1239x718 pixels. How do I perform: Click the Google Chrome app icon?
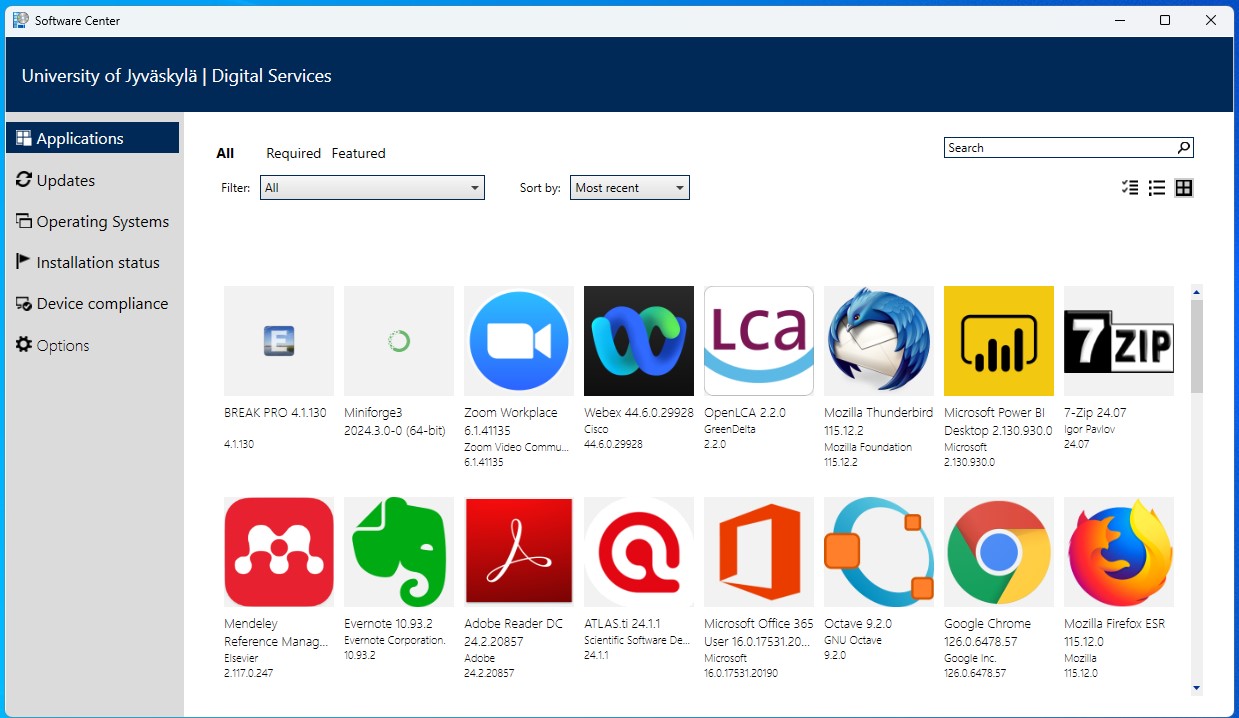998,552
